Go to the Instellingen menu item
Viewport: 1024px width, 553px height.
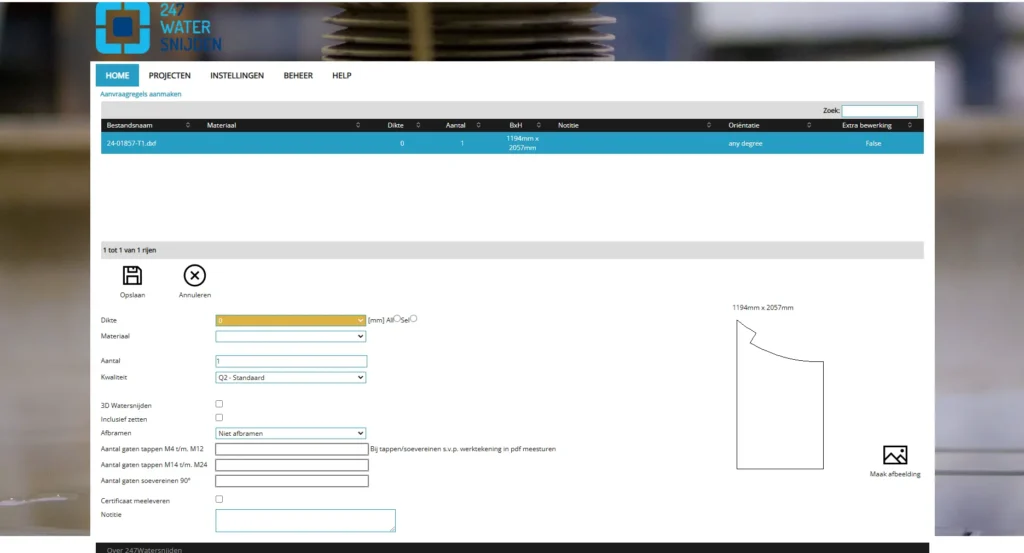(x=237, y=75)
